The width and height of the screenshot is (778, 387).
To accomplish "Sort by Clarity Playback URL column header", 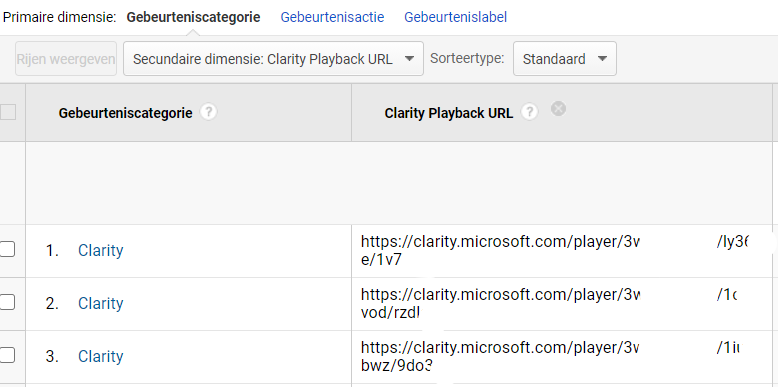I will (x=449, y=113).
